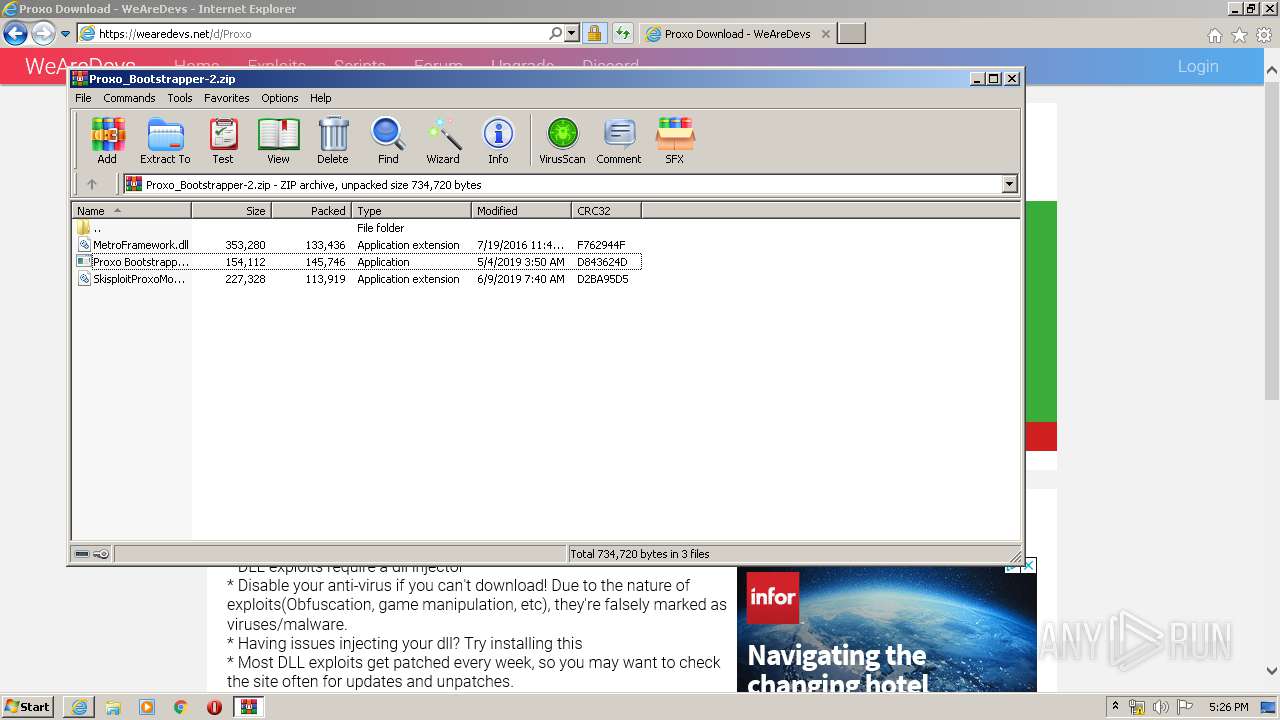Viewport: 1280px width, 720px height.
Task: Click the network tray icon
Action: point(1137,707)
